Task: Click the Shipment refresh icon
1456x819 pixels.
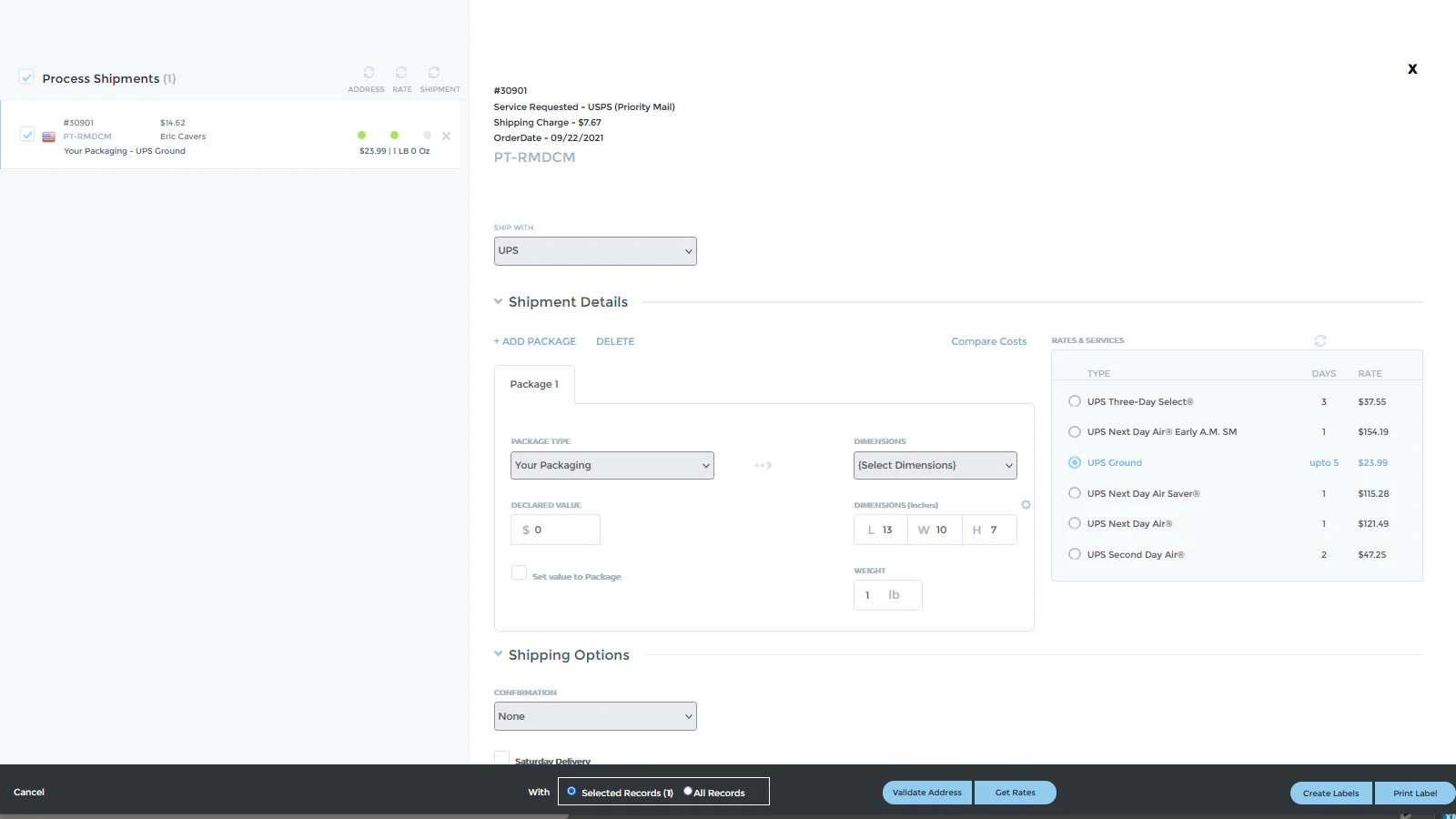Action: tap(434, 73)
